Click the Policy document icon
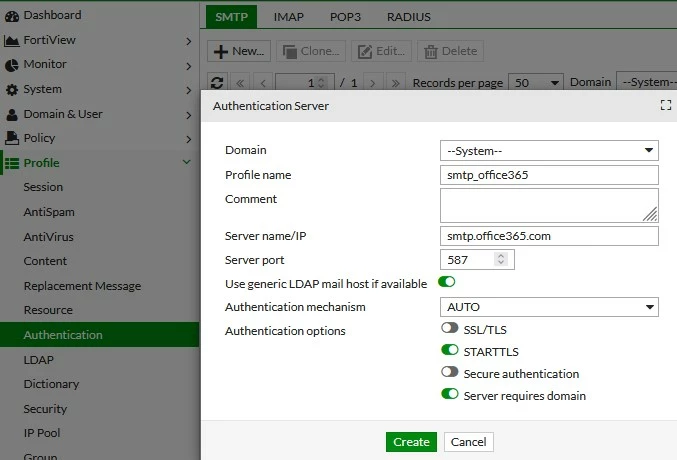The image size is (677, 460). 12,138
